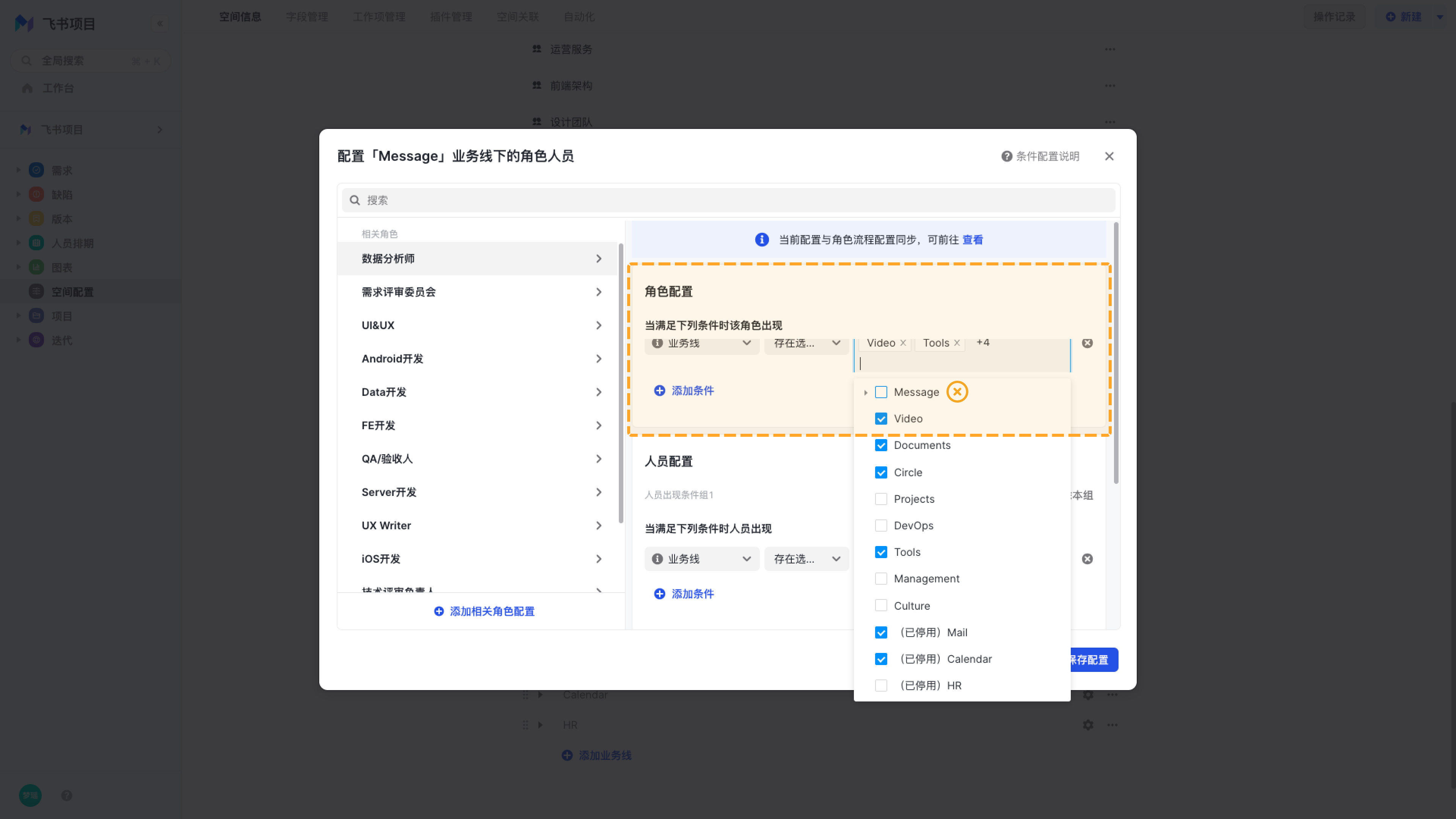Expand the 需求评审委员会 role chevron
This screenshot has width=1456, height=819.
coord(599,292)
